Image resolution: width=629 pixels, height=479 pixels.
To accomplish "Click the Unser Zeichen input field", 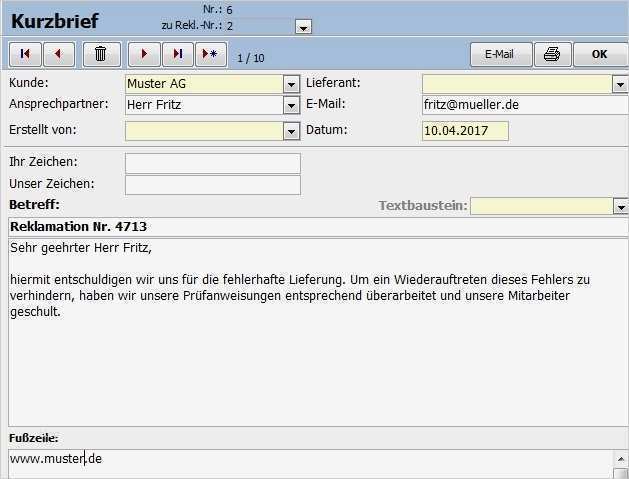I will [213, 185].
